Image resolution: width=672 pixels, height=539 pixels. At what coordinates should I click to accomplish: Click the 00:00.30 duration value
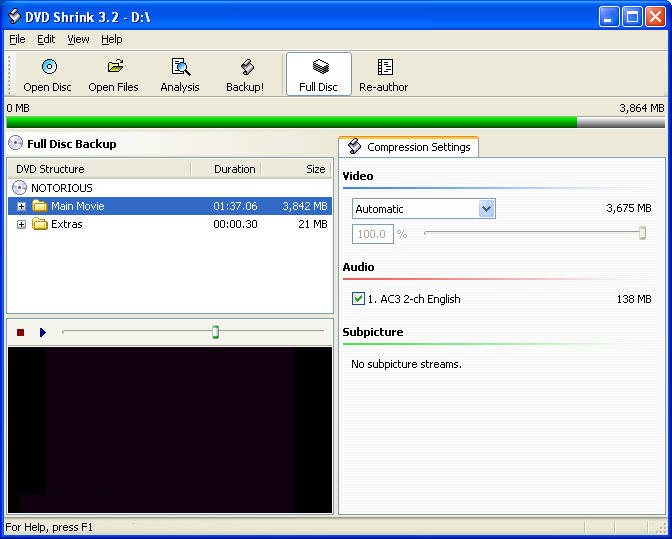click(235, 224)
